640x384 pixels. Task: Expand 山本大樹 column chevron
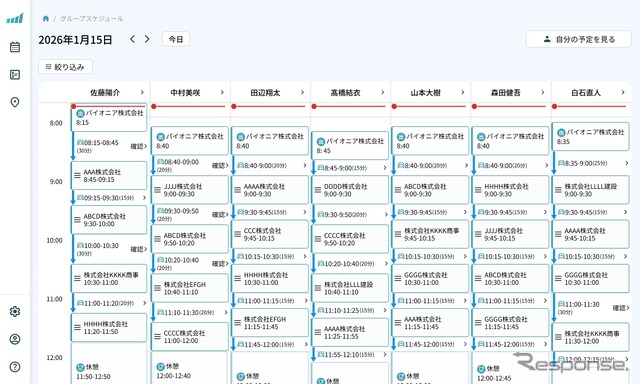(462, 92)
